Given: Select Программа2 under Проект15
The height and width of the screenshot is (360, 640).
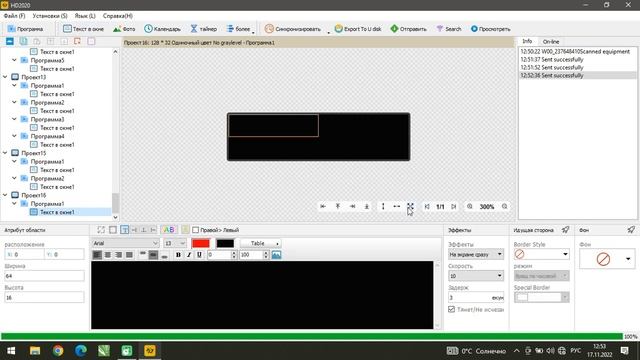Looking at the screenshot, I should click(x=47, y=178).
